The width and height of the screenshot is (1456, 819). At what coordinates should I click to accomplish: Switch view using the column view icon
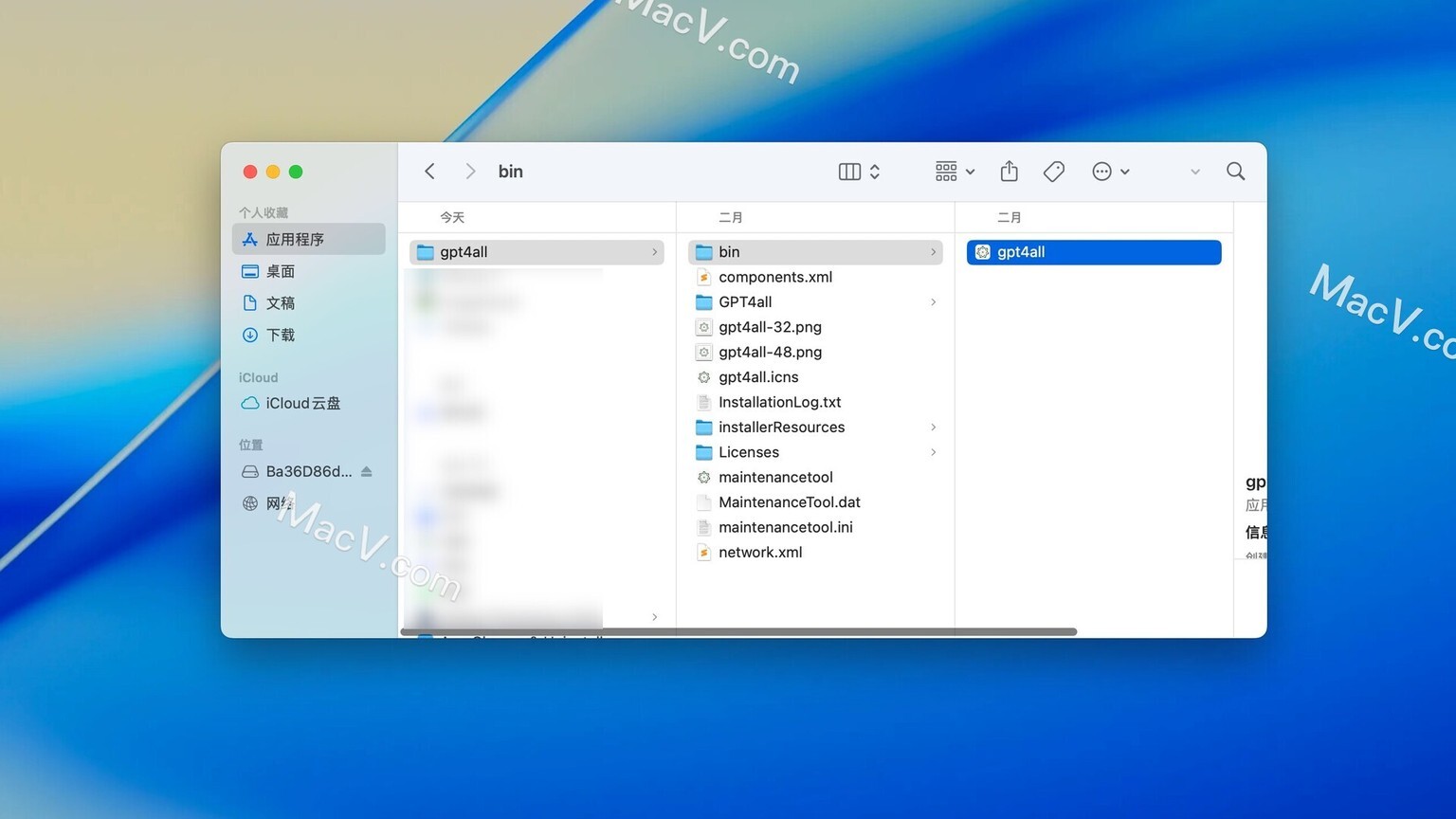click(849, 172)
